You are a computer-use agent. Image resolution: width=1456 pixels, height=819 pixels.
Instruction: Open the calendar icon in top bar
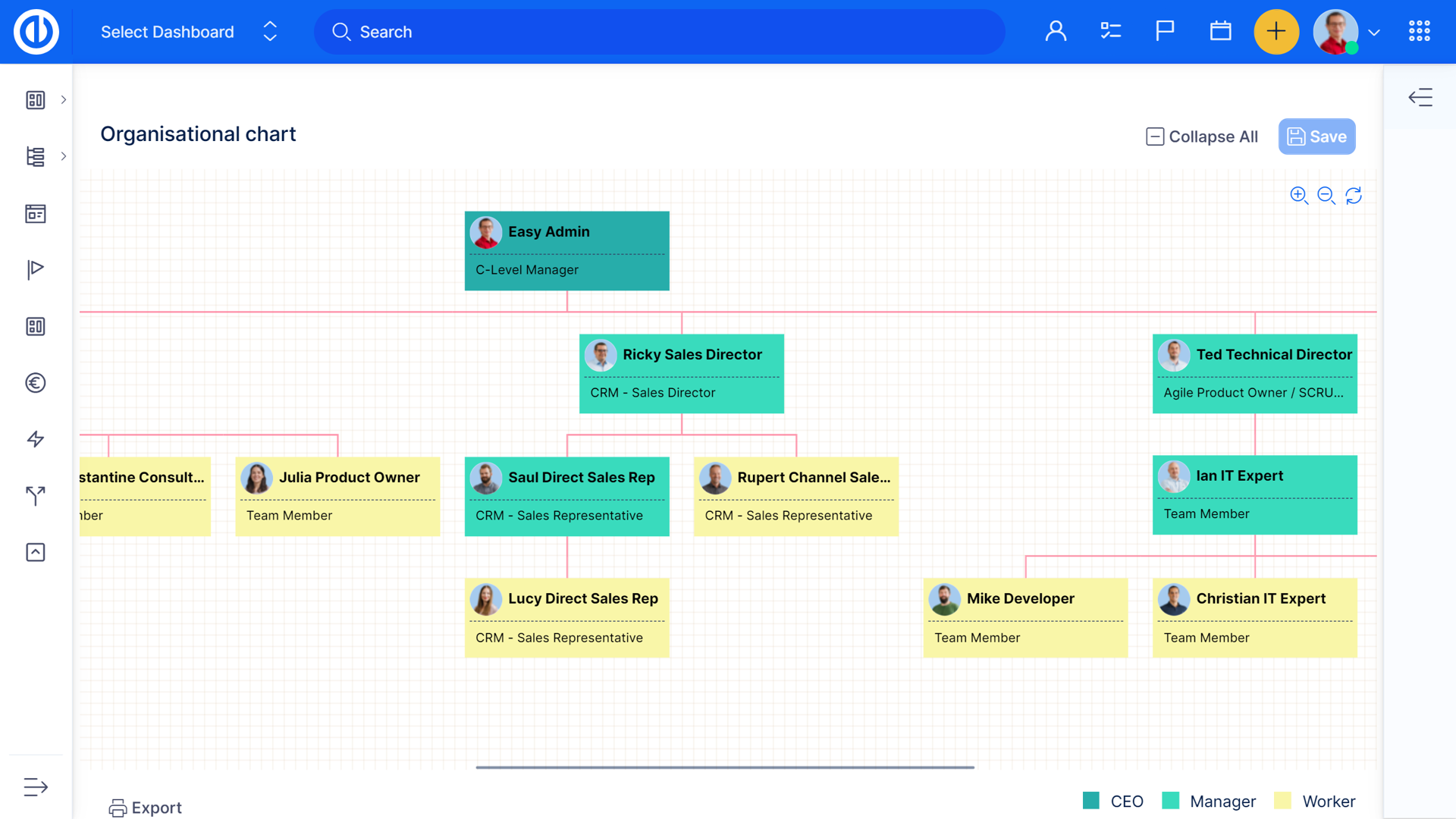[x=1220, y=31]
